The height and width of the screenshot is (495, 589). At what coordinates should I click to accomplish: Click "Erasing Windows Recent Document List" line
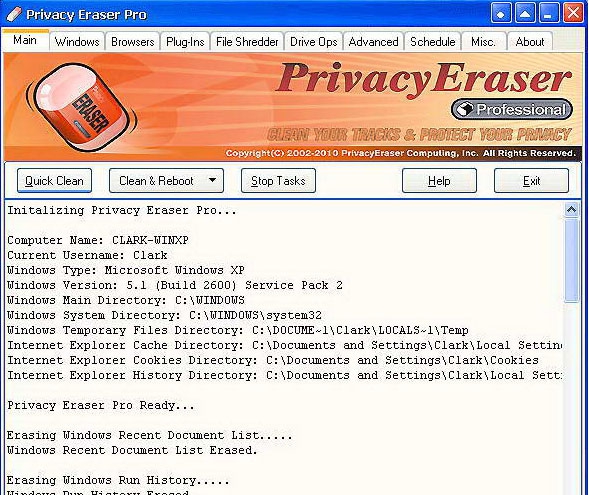pyautogui.click(x=150, y=436)
